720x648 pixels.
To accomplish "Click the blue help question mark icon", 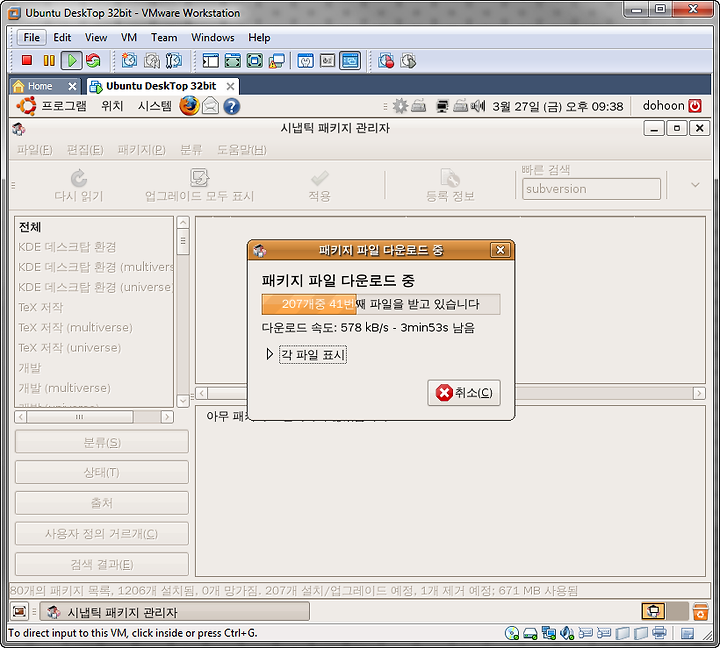I will (232, 107).
